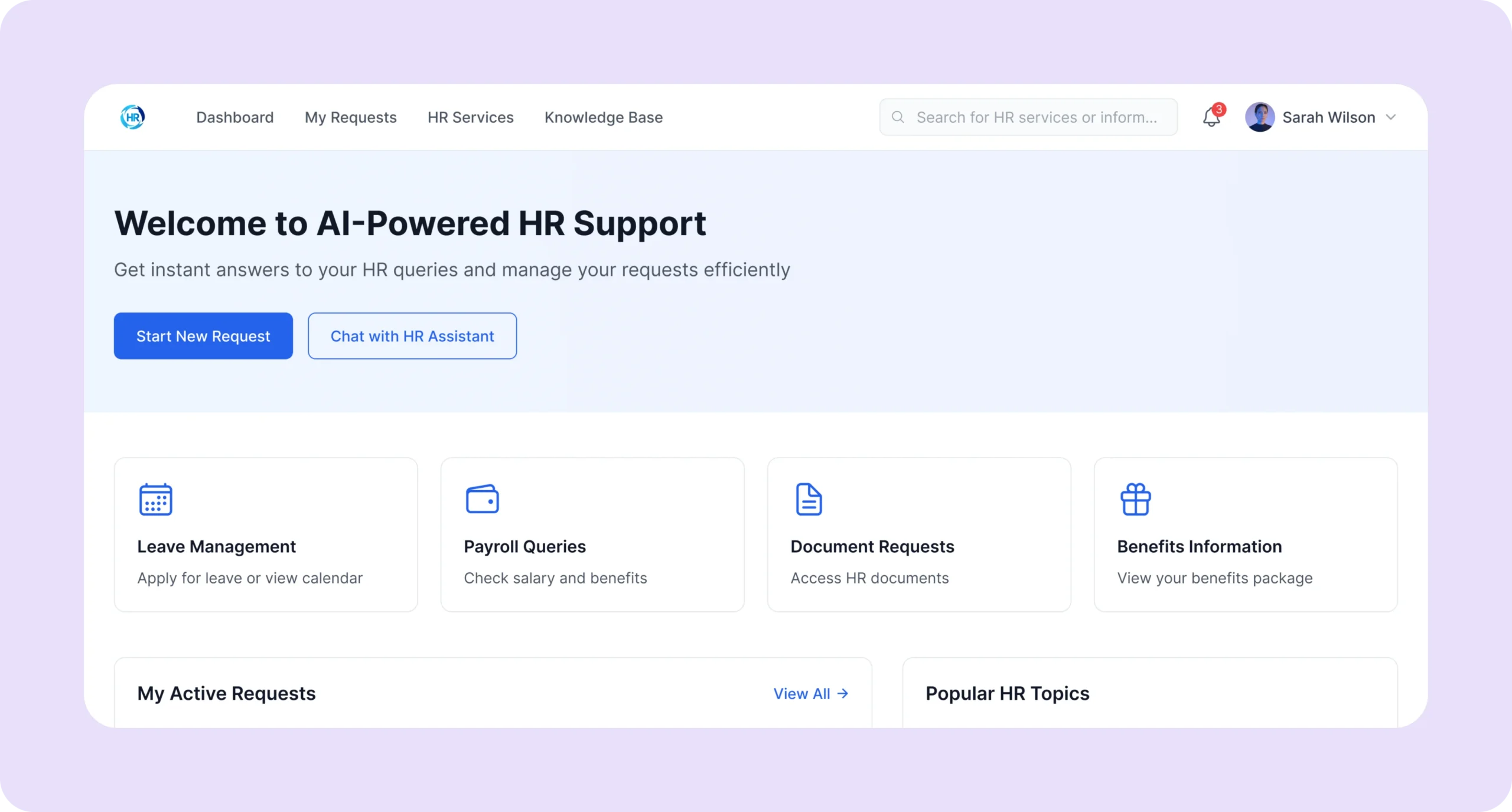Click the Document Requests file icon
1512x812 pixels.
809,500
